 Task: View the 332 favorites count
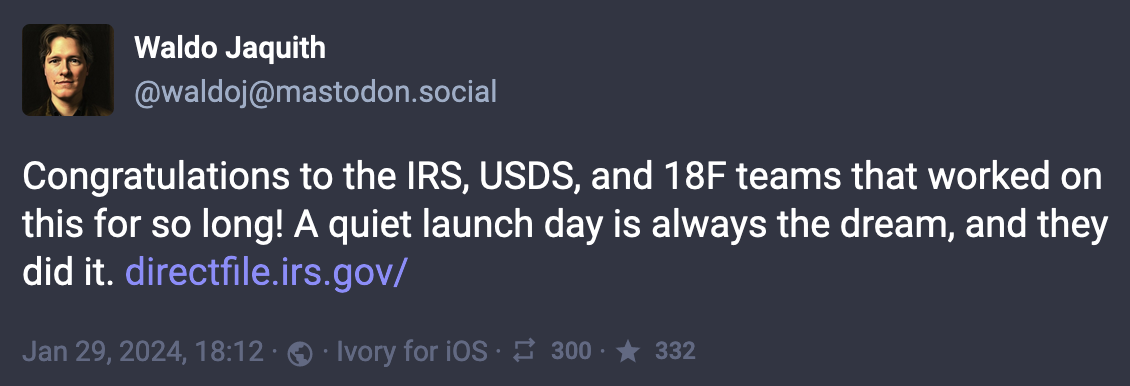pos(675,351)
